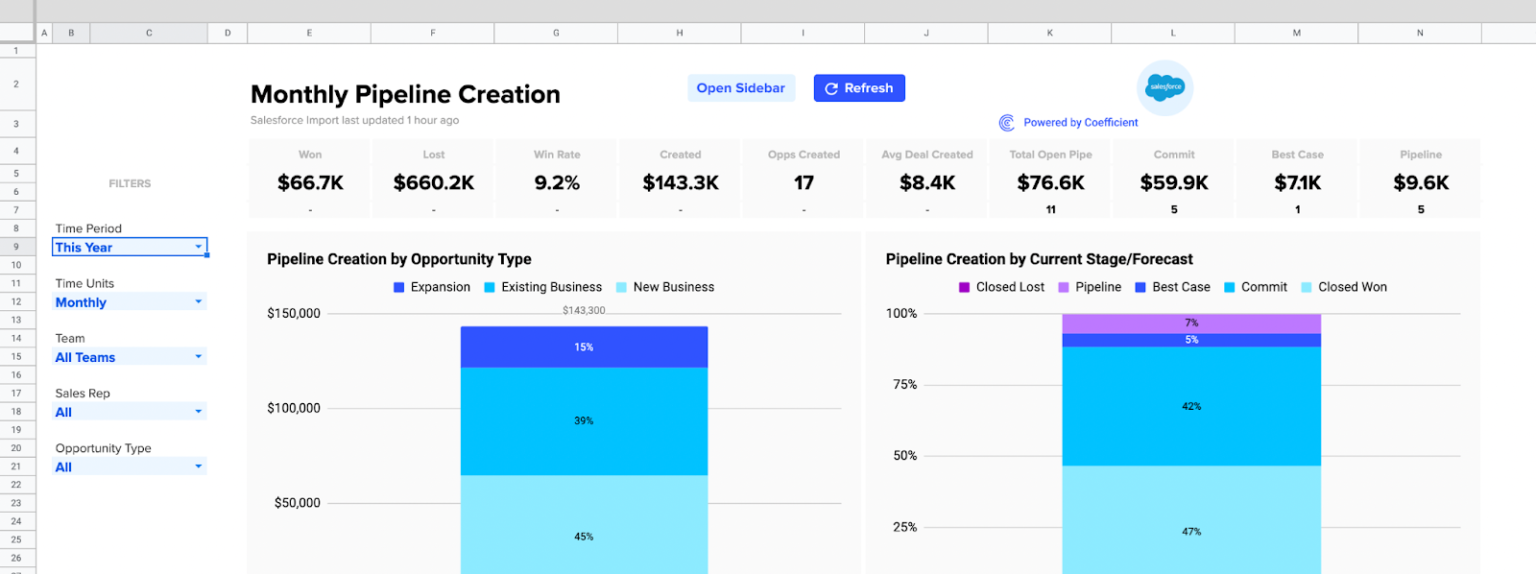
Task: Click the Best Case legend swatch
Action: click(x=1141, y=287)
